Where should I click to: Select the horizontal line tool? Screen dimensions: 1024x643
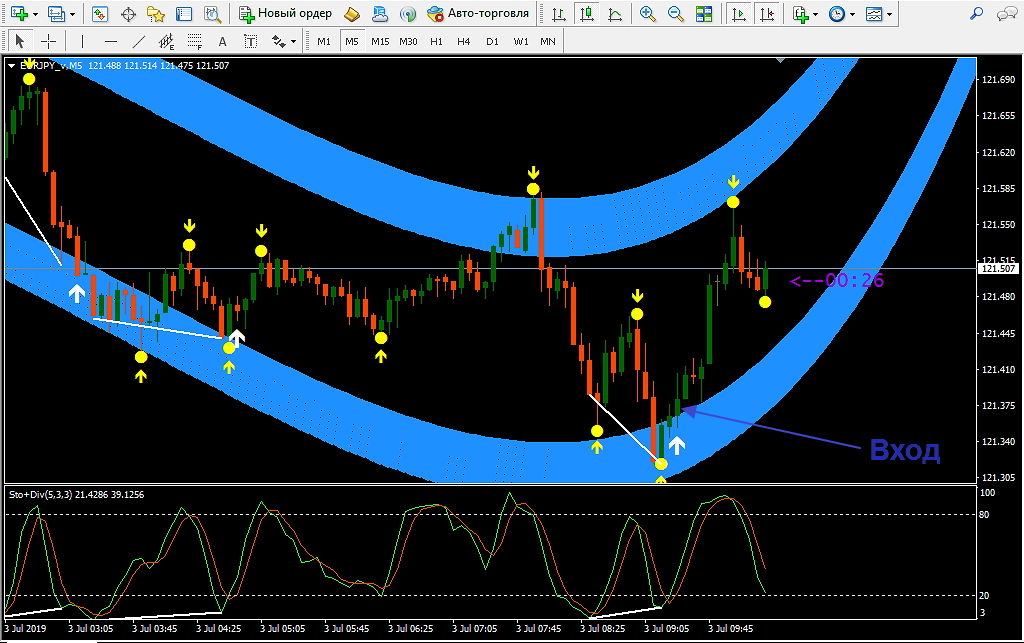110,42
